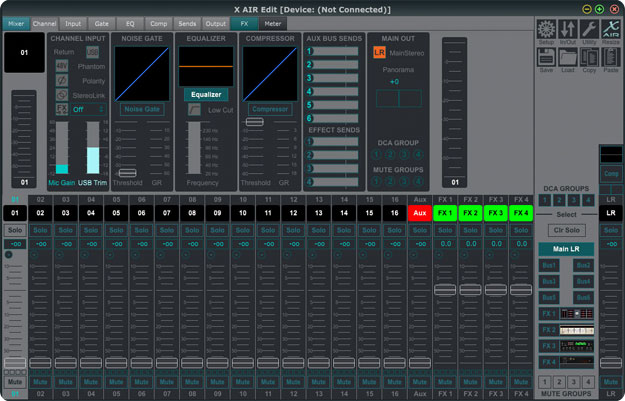Open FX 2 effect thumbnail
This screenshot has height=401, width=625.
[577, 330]
